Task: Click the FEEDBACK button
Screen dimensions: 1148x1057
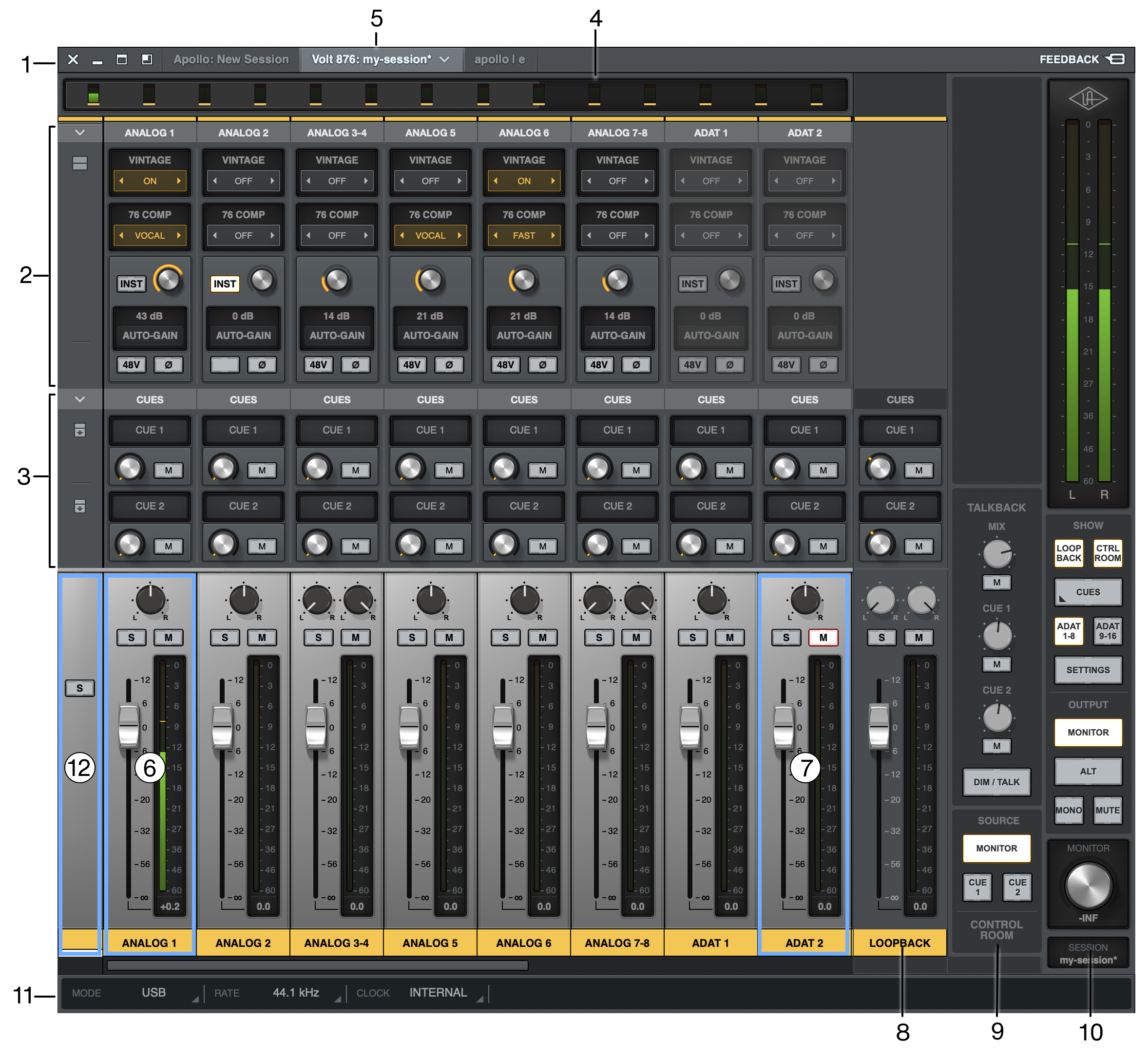Action: (1082, 59)
